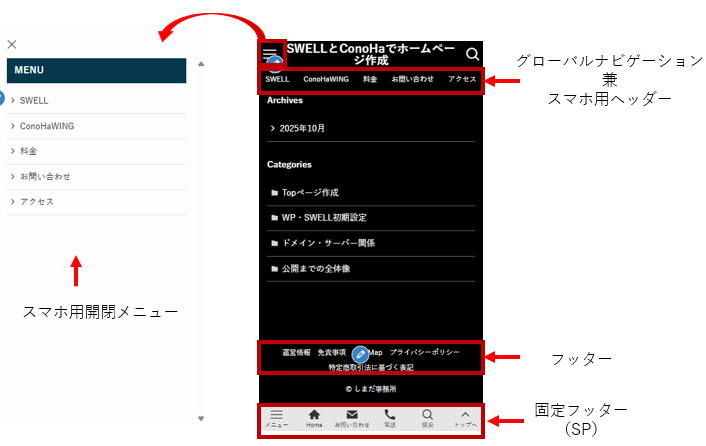Screen dimensions: 706x446
Task: Click the site title SWELLとConoHaでホームページ作成
Action: 371,54
